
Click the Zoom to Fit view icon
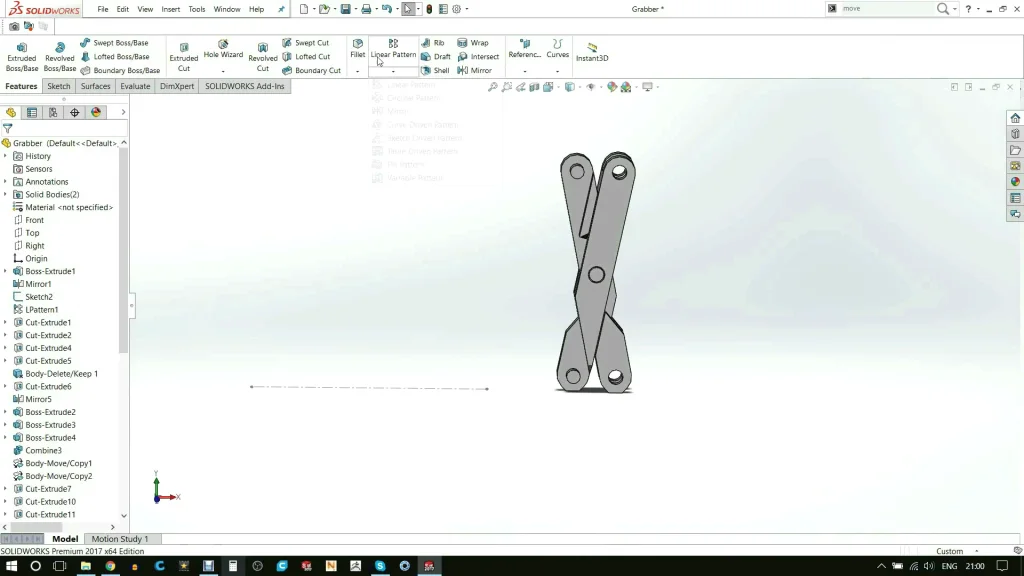(492, 87)
